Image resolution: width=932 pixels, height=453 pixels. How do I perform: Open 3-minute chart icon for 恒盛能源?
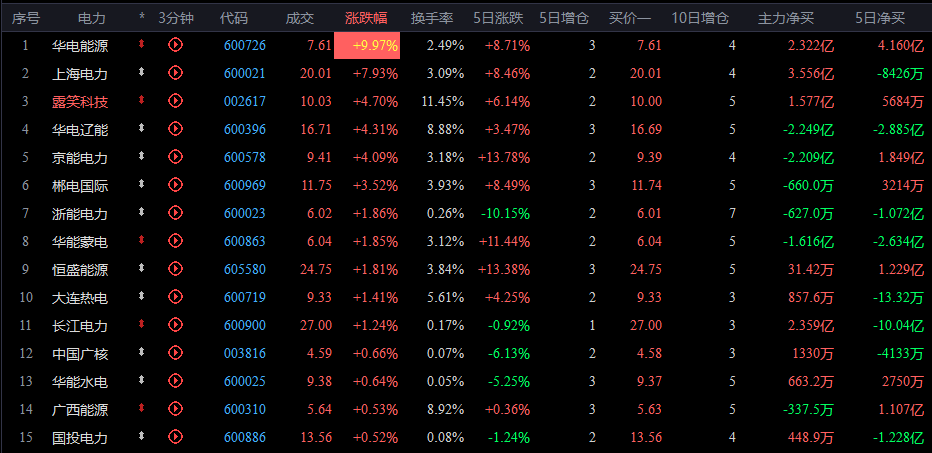point(175,269)
